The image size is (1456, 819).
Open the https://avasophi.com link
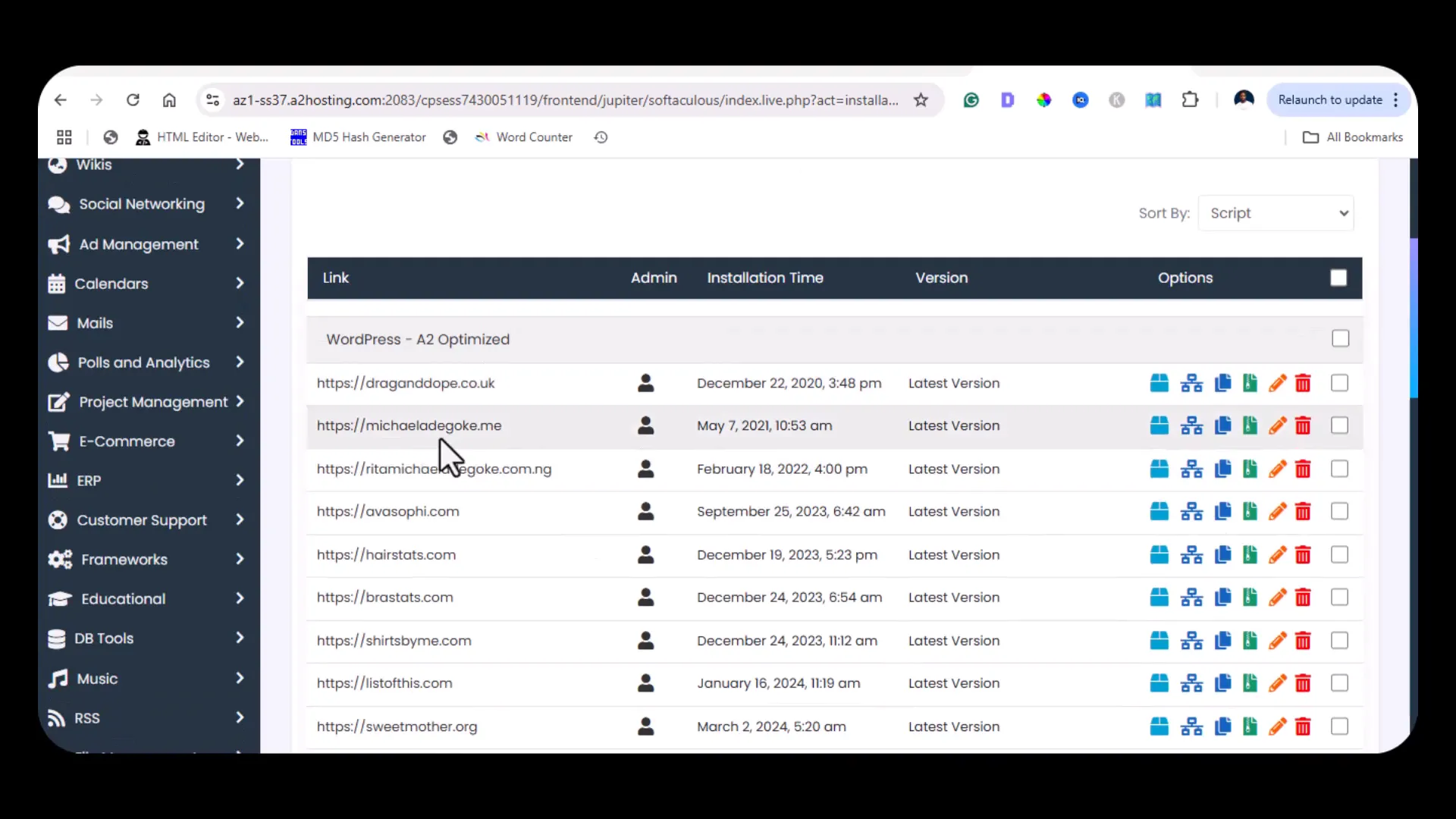[388, 511]
